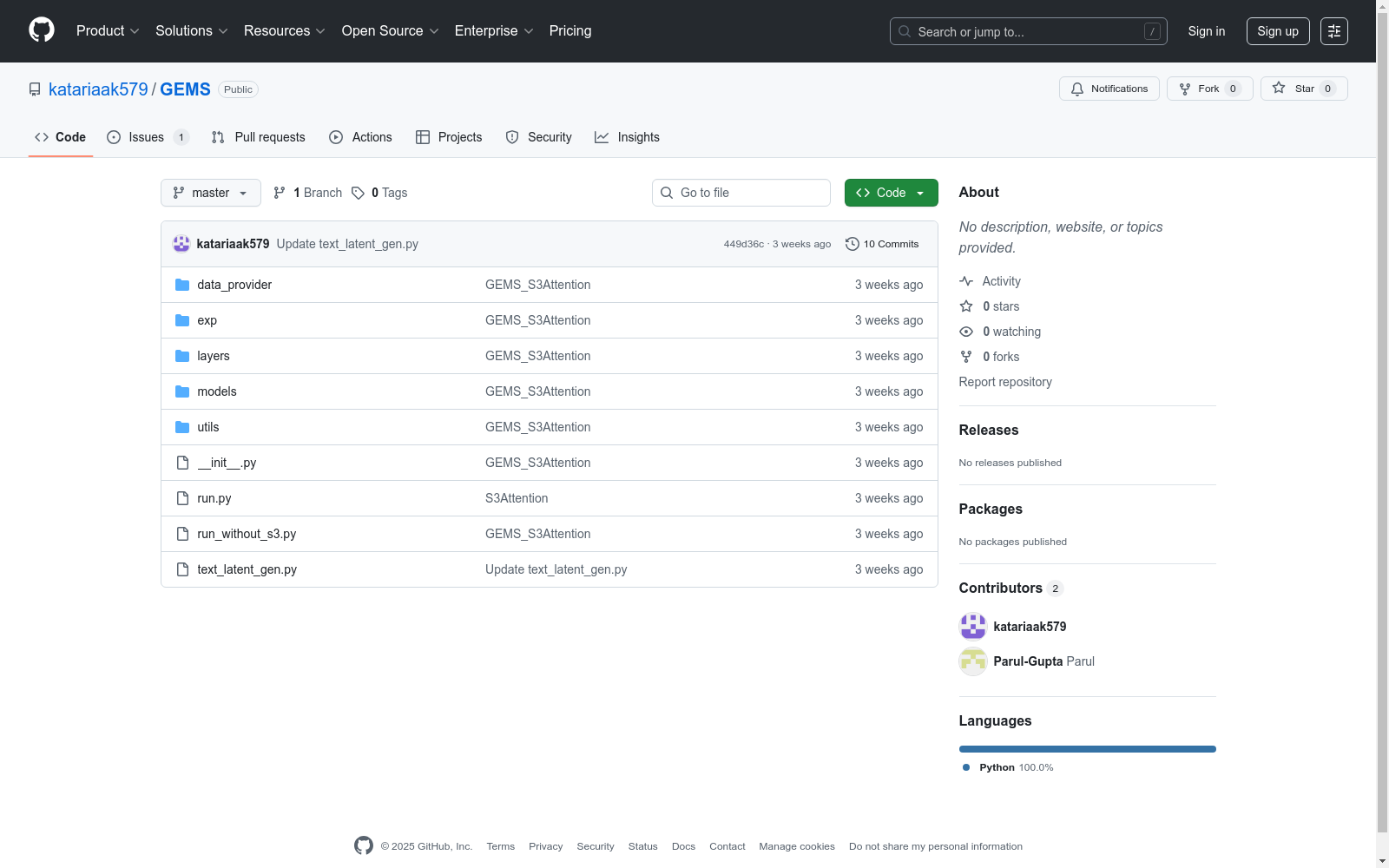Click the Python language bar
The width and height of the screenshot is (1389, 868).
point(1088,749)
